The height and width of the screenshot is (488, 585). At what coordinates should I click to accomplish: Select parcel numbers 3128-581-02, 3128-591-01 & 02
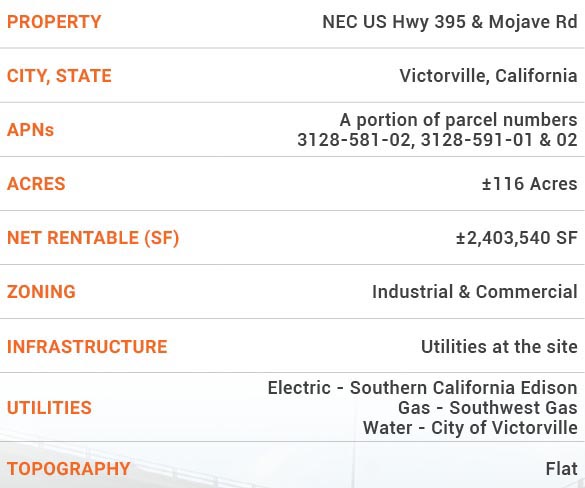(x=437, y=140)
